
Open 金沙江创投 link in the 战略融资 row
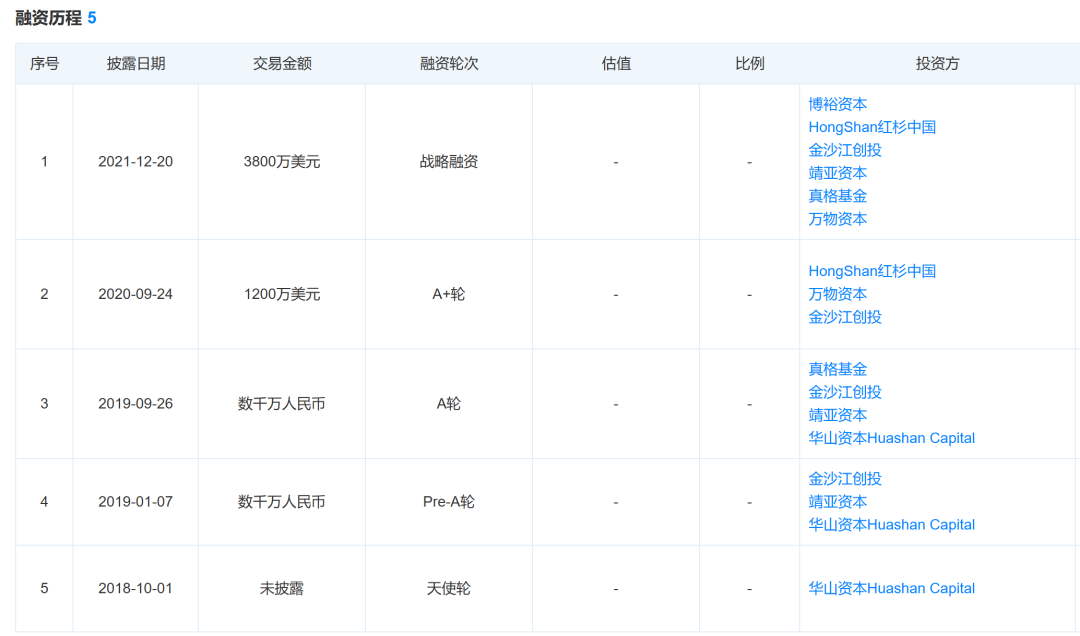pos(844,150)
